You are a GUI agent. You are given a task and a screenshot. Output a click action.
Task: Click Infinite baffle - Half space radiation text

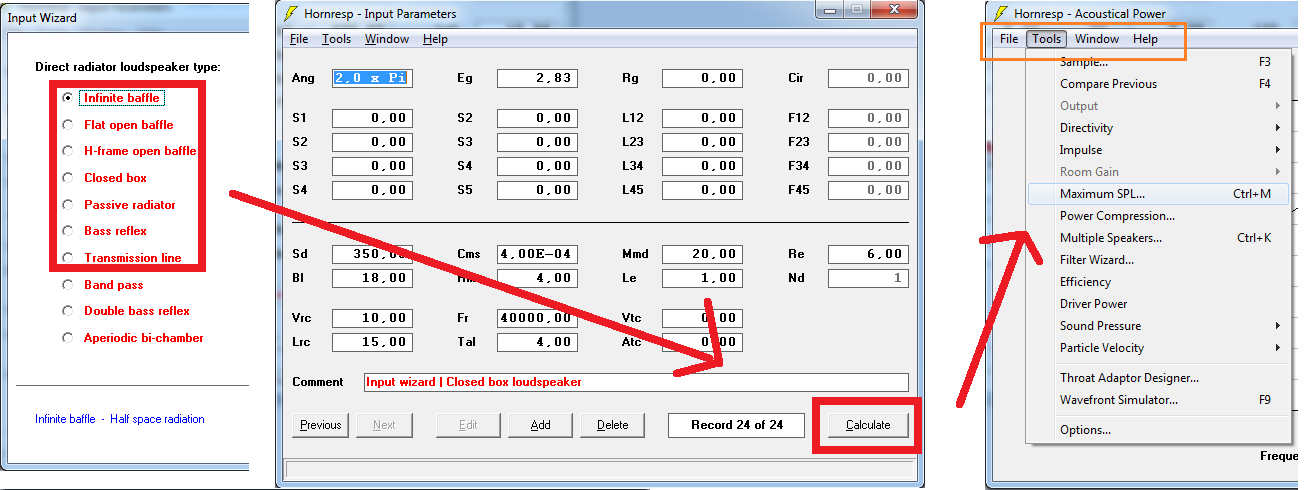(x=120, y=419)
